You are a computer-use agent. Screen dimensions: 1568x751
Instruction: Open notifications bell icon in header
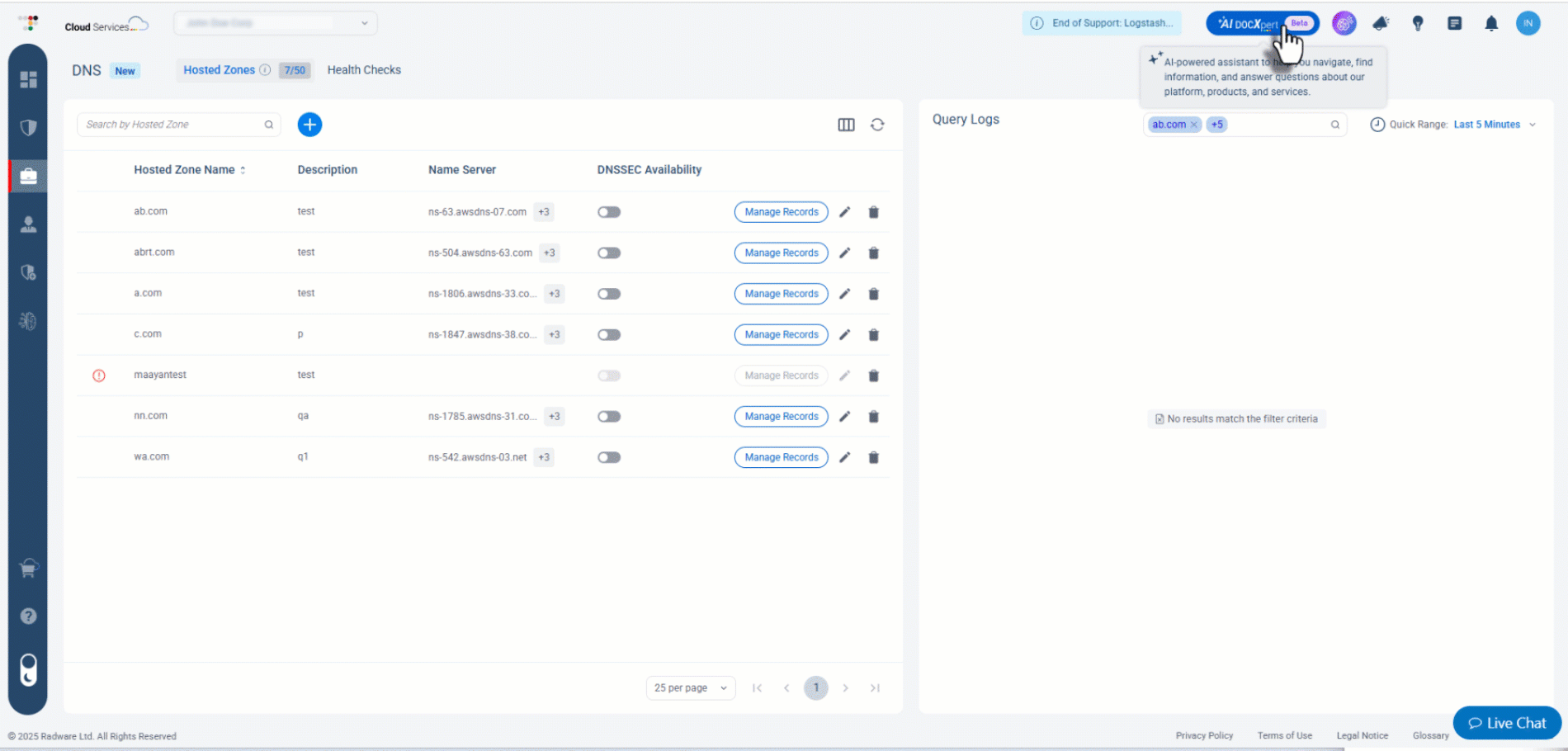coord(1491,23)
